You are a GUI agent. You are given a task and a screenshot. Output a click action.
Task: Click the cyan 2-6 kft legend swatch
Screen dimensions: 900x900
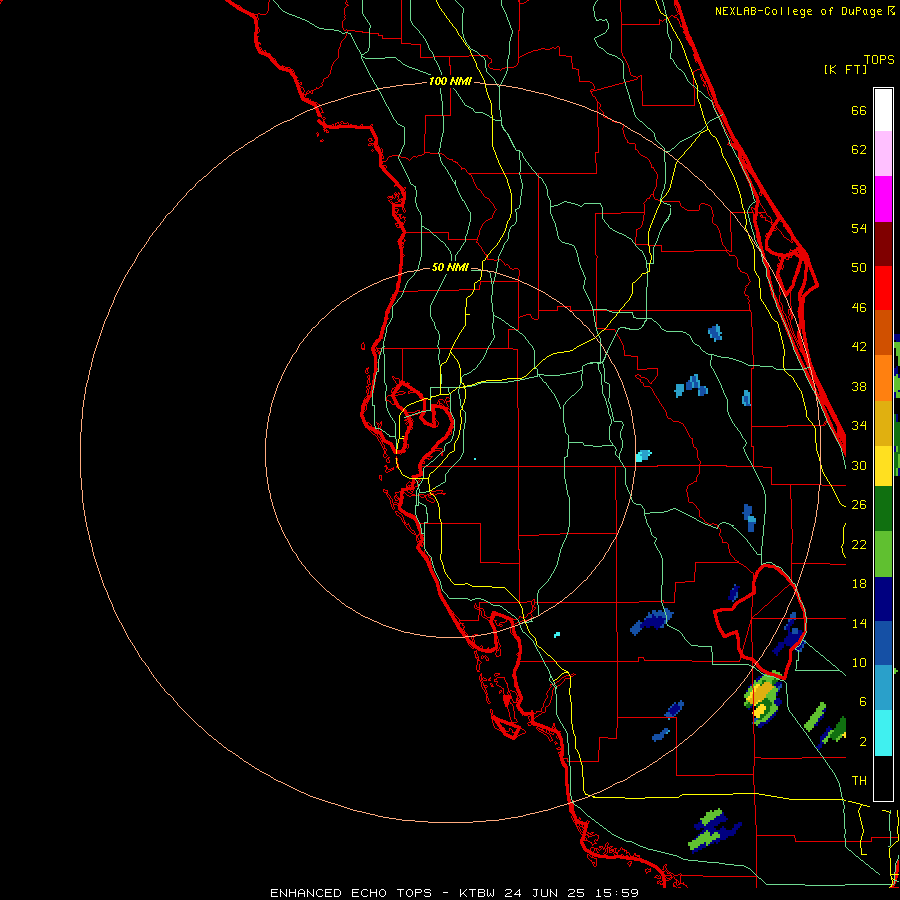click(883, 732)
